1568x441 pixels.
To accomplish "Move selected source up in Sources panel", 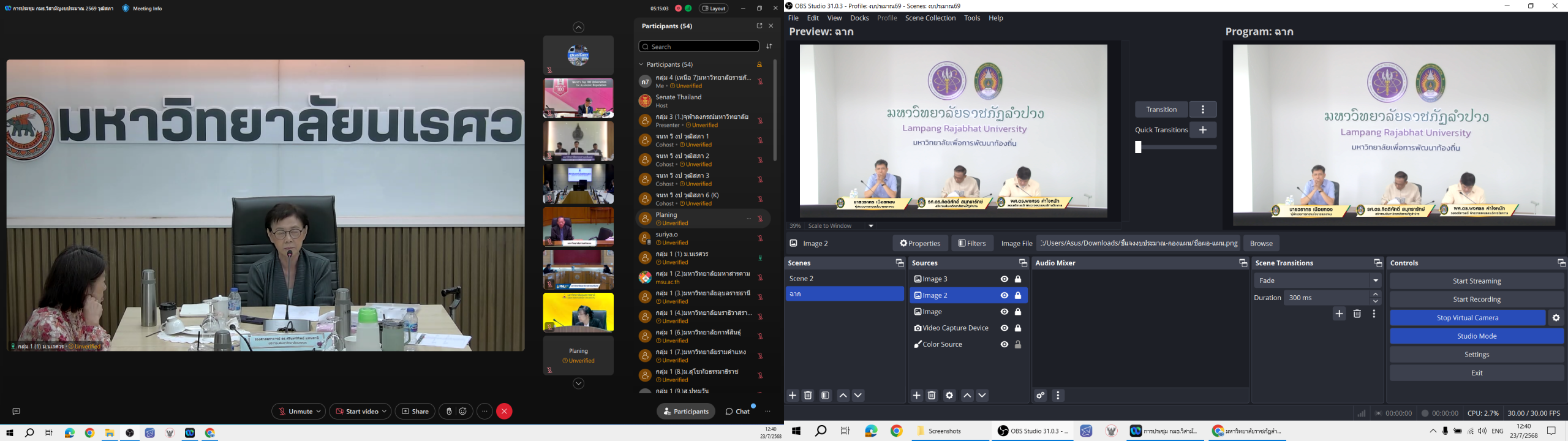I will tap(967, 396).
